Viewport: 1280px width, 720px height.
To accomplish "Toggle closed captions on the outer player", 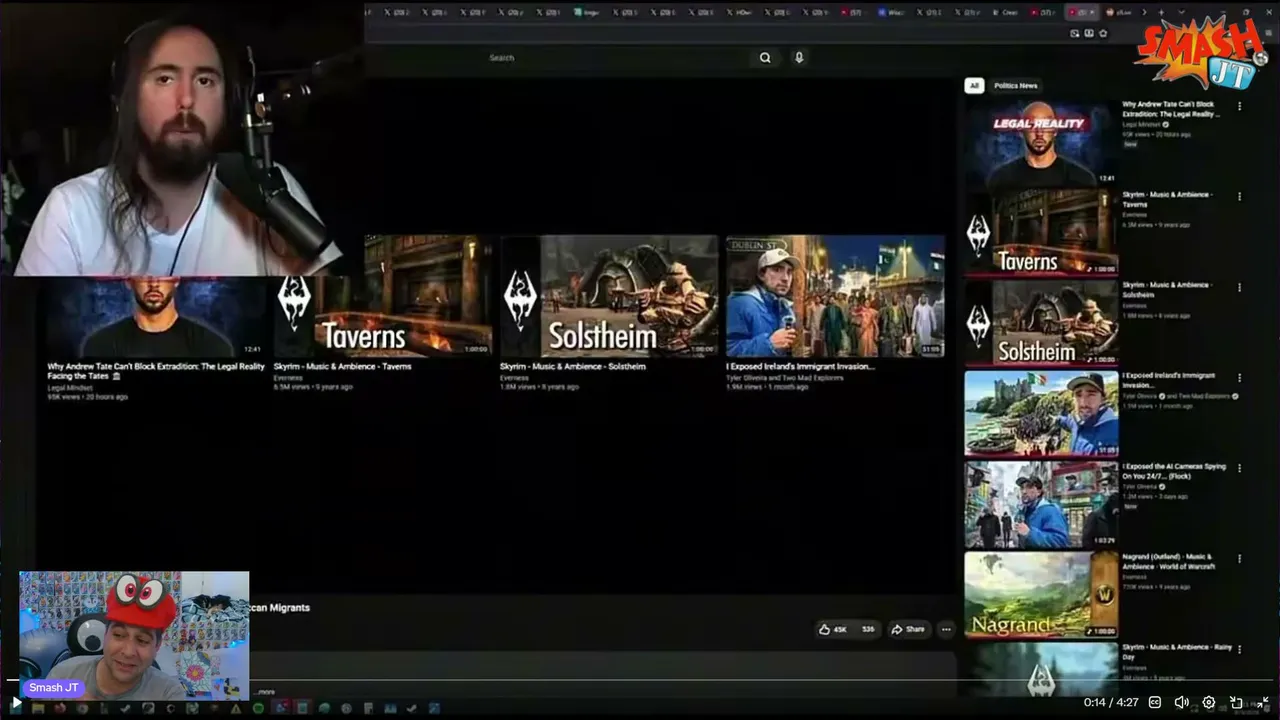I will point(1155,703).
